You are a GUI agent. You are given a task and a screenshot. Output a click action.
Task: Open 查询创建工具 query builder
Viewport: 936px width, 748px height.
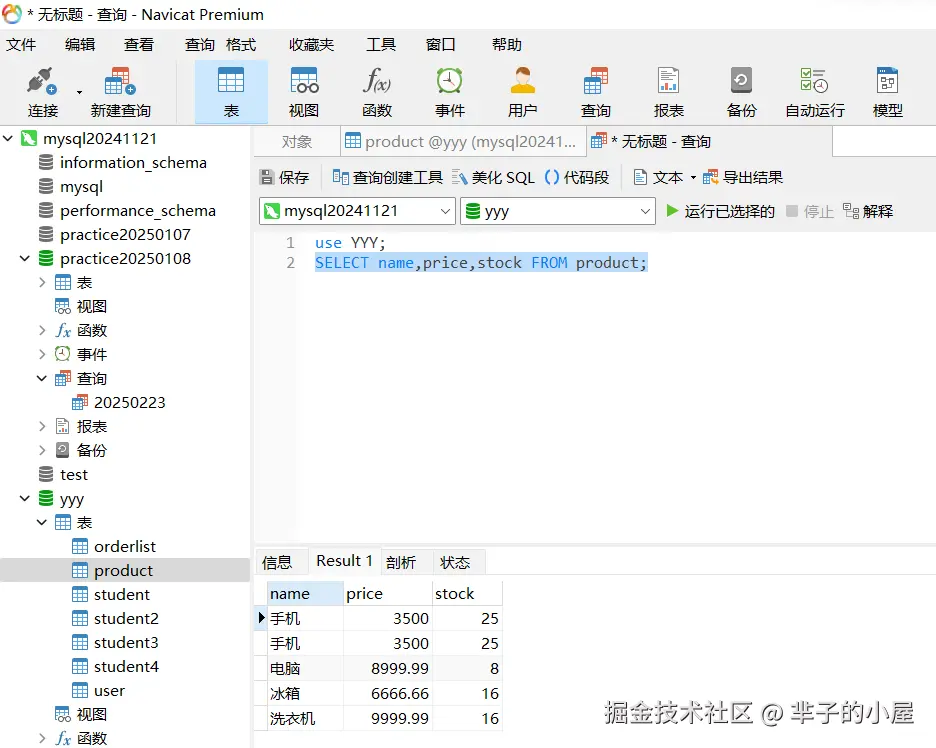tap(387, 177)
